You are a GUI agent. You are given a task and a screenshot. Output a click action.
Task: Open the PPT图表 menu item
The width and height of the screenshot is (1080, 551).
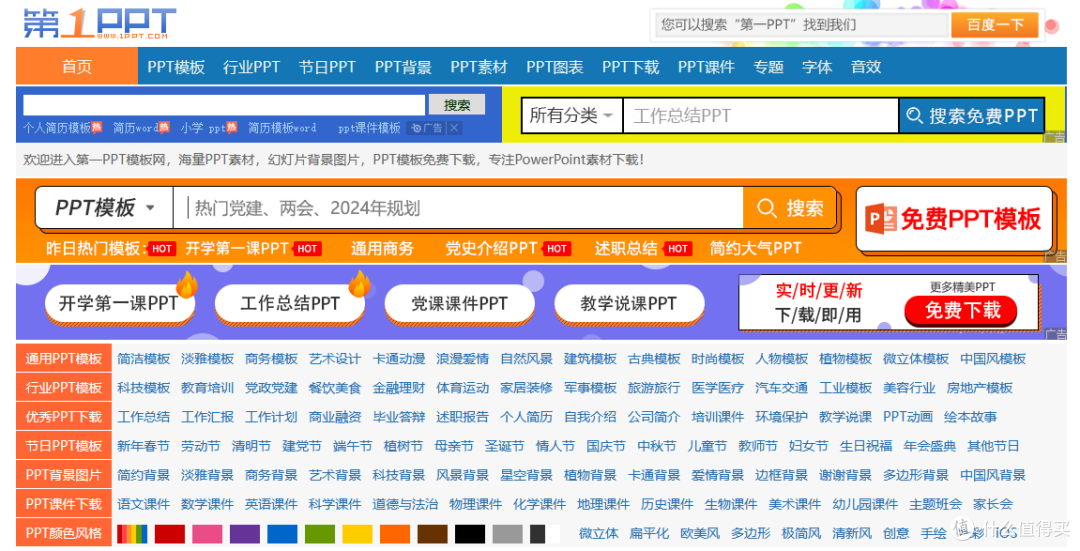click(554, 67)
